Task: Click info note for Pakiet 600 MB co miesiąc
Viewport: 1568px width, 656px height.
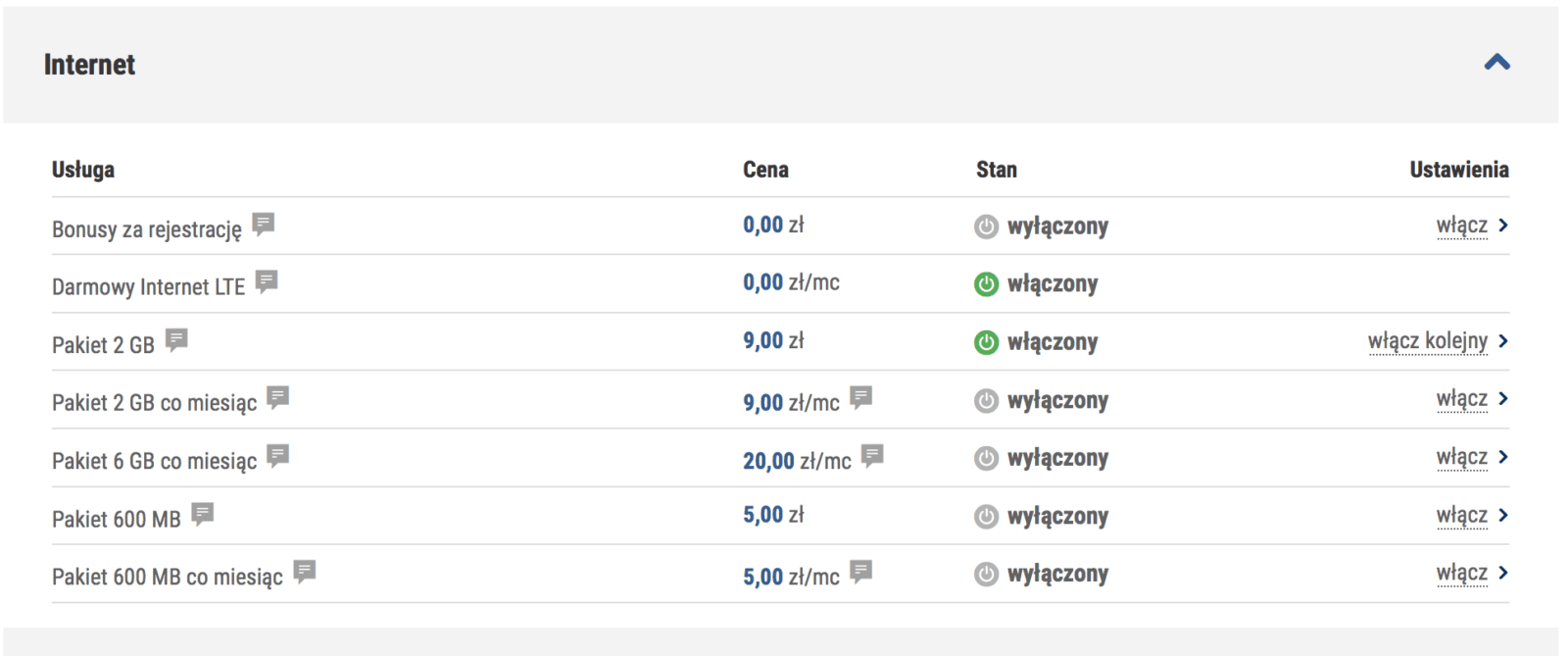Action: tap(305, 571)
